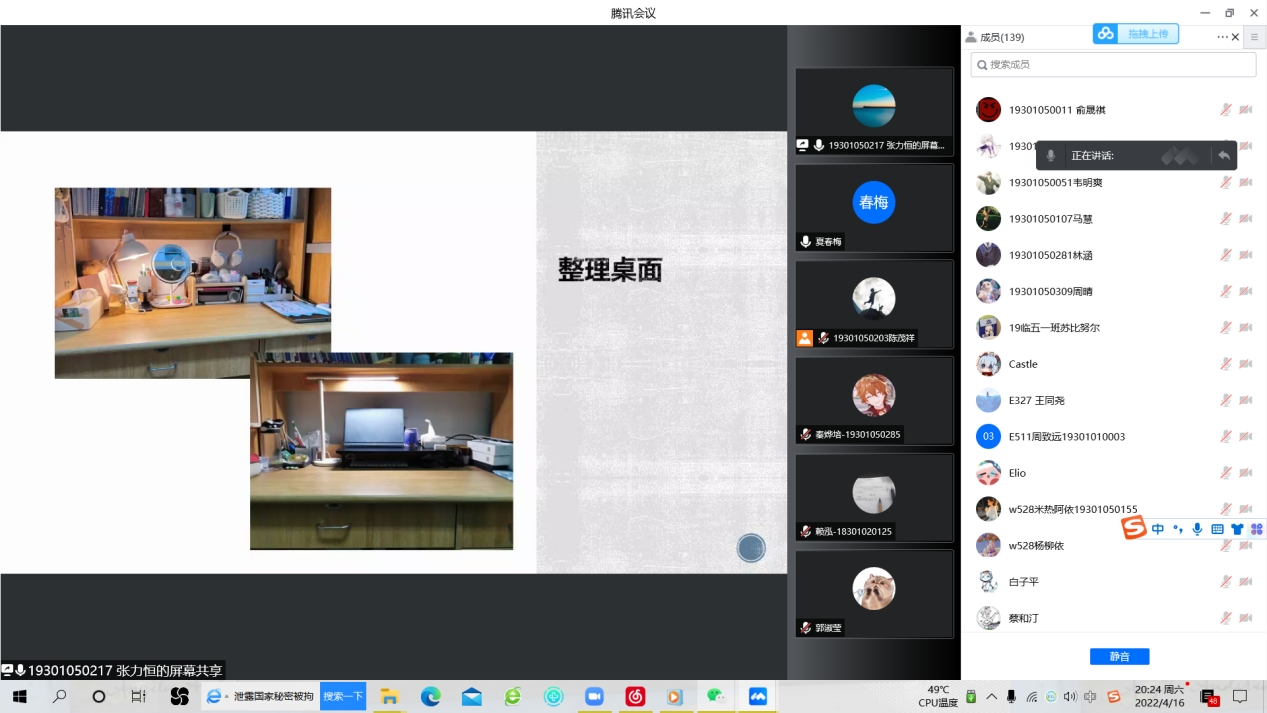Open the hamburger menu beside the members panel
The height and width of the screenshot is (713, 1267).
point(1255,37)
